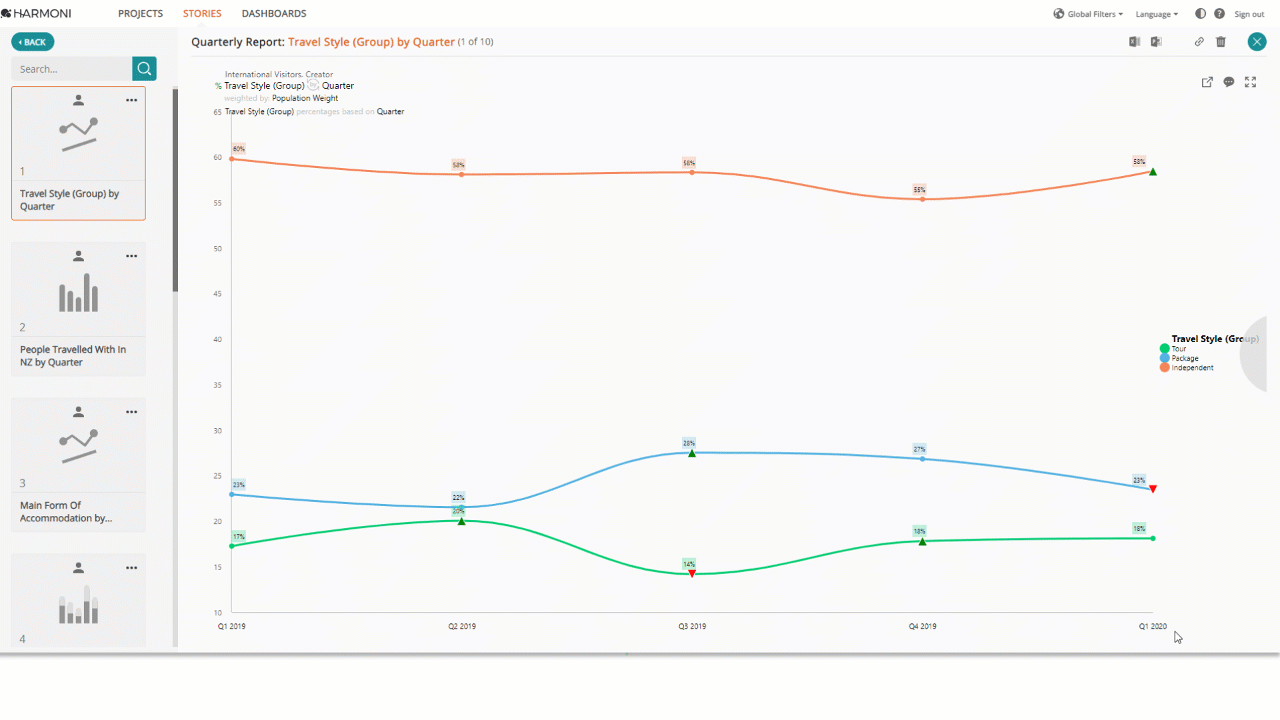
Task: Delete story with the trash icon
Action: pyautogui.click(x=1221, y=42)
